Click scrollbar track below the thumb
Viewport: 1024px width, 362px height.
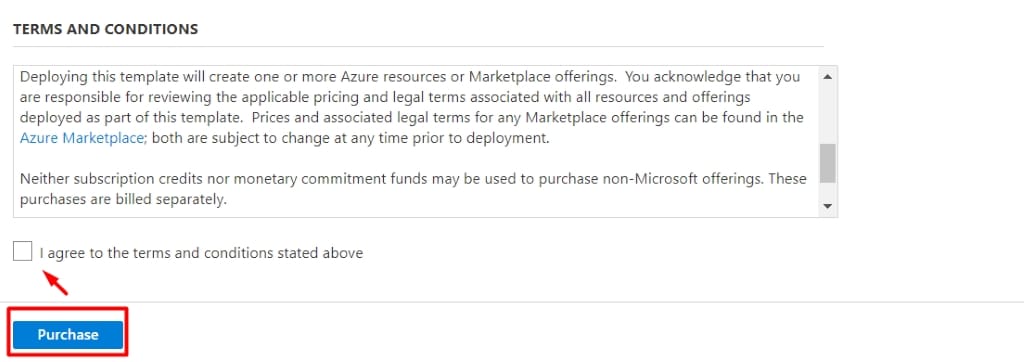[827, 191]
